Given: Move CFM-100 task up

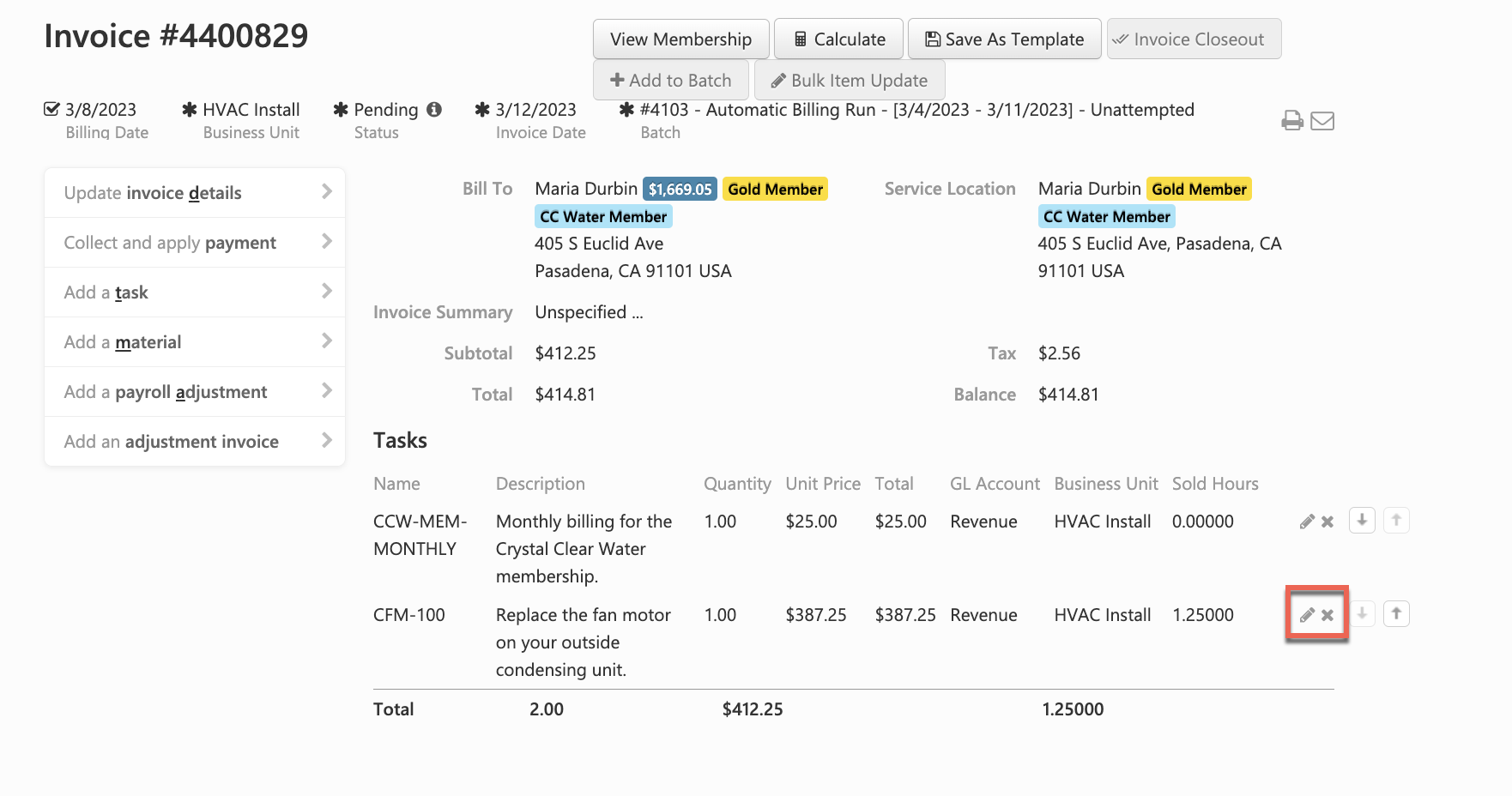Looking at the screenshot, I should point(1396,614).
